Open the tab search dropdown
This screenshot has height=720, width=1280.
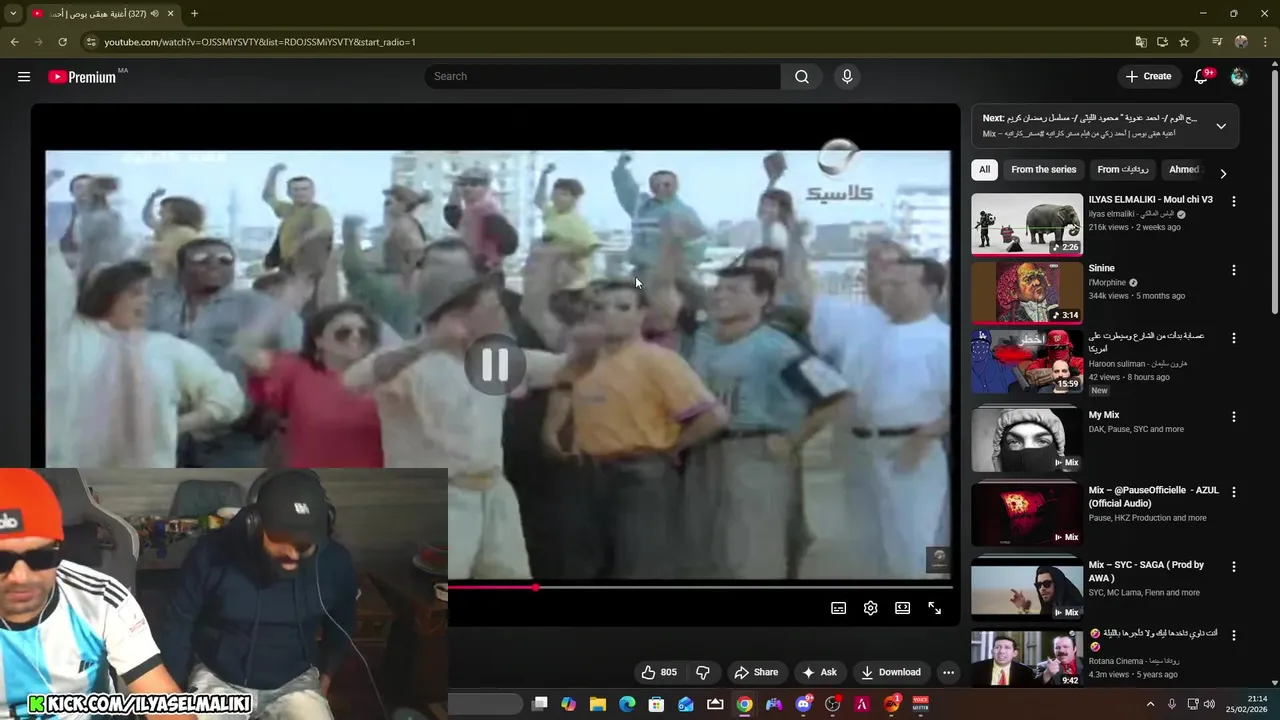tap(13, 14)
